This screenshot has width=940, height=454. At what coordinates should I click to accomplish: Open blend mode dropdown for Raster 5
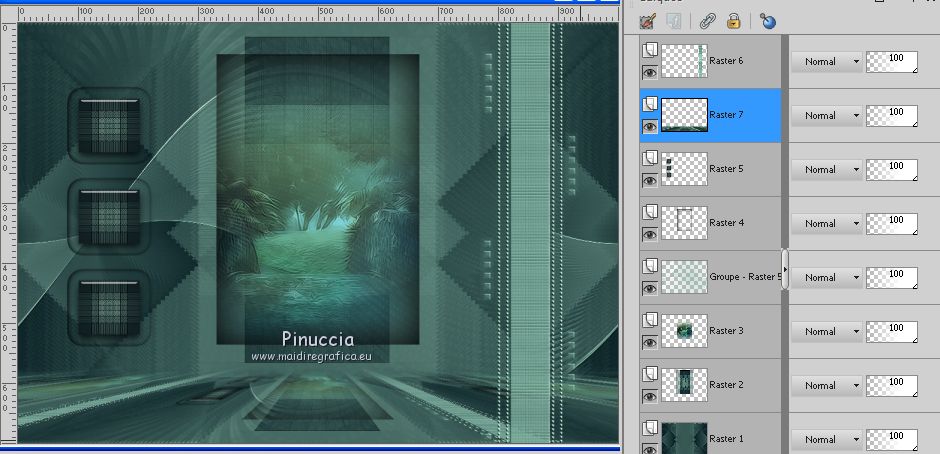coord(827,169)
